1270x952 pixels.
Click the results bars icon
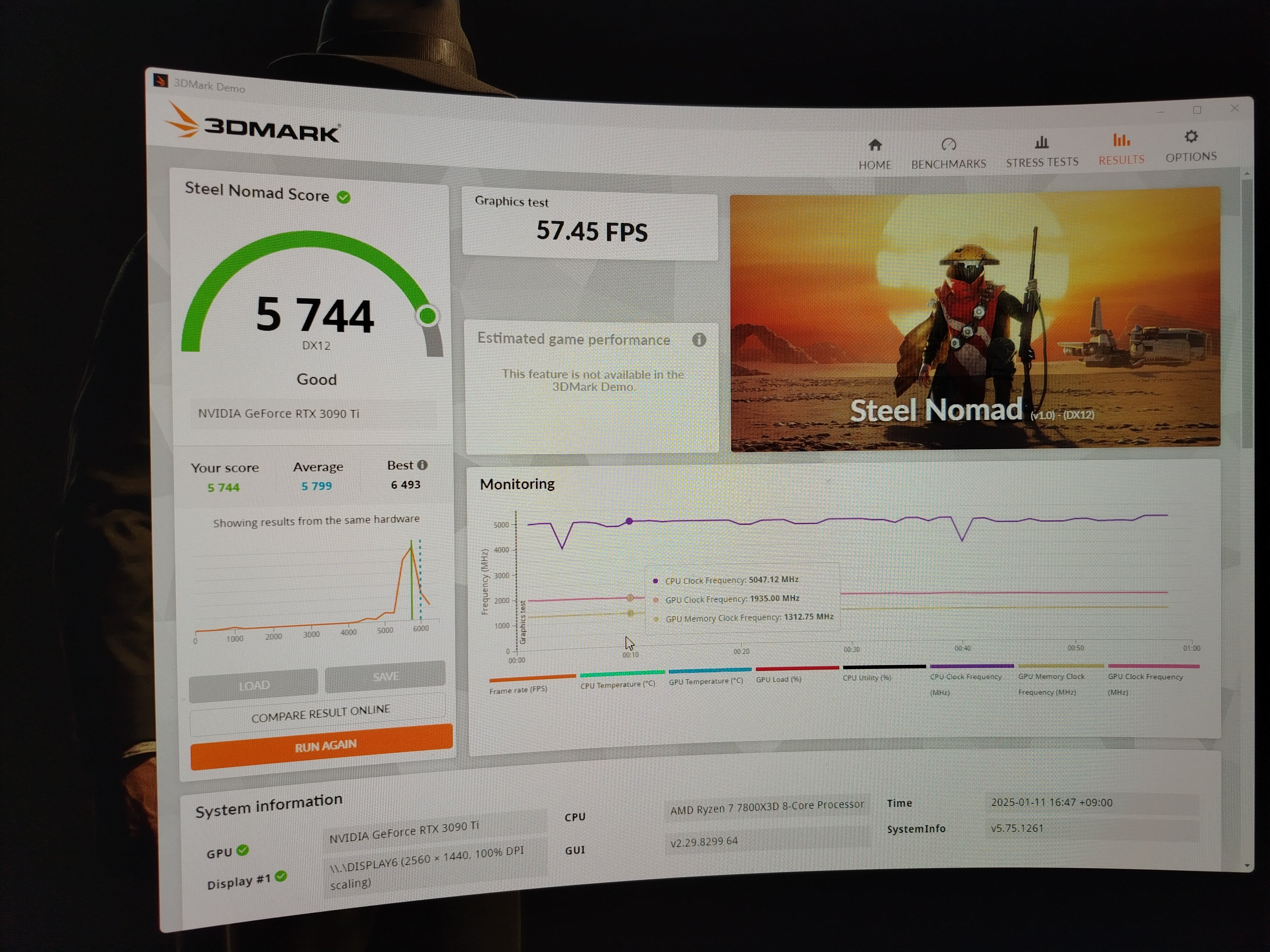pos(1121,139)
